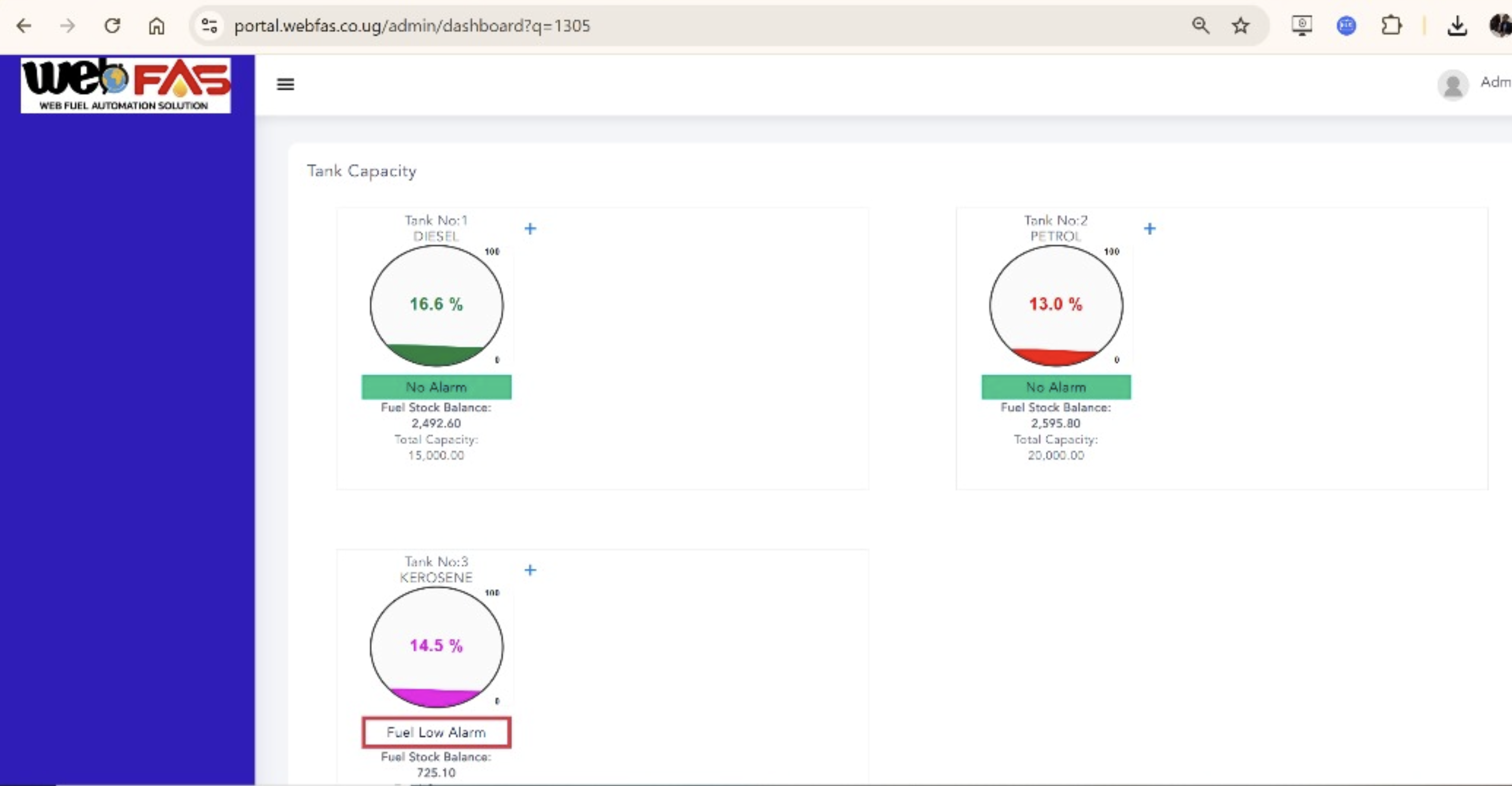Open the Extensions puzzle menu
Viewport: 1512px width, 786px height.
1392,25
